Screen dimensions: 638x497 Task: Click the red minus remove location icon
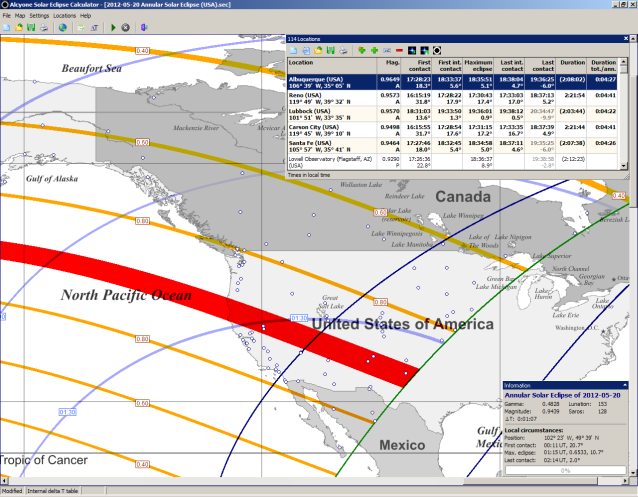[400, 49]
